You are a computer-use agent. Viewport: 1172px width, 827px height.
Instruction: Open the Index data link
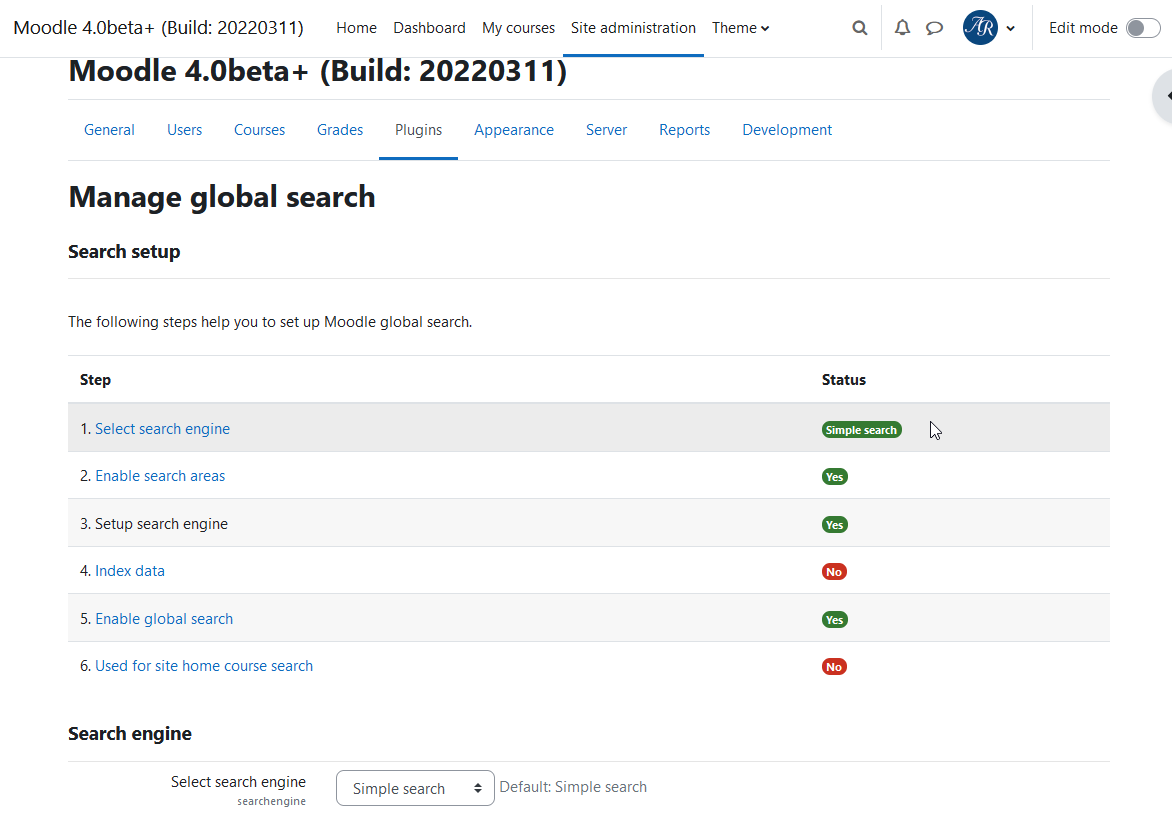tap(129, 571)
